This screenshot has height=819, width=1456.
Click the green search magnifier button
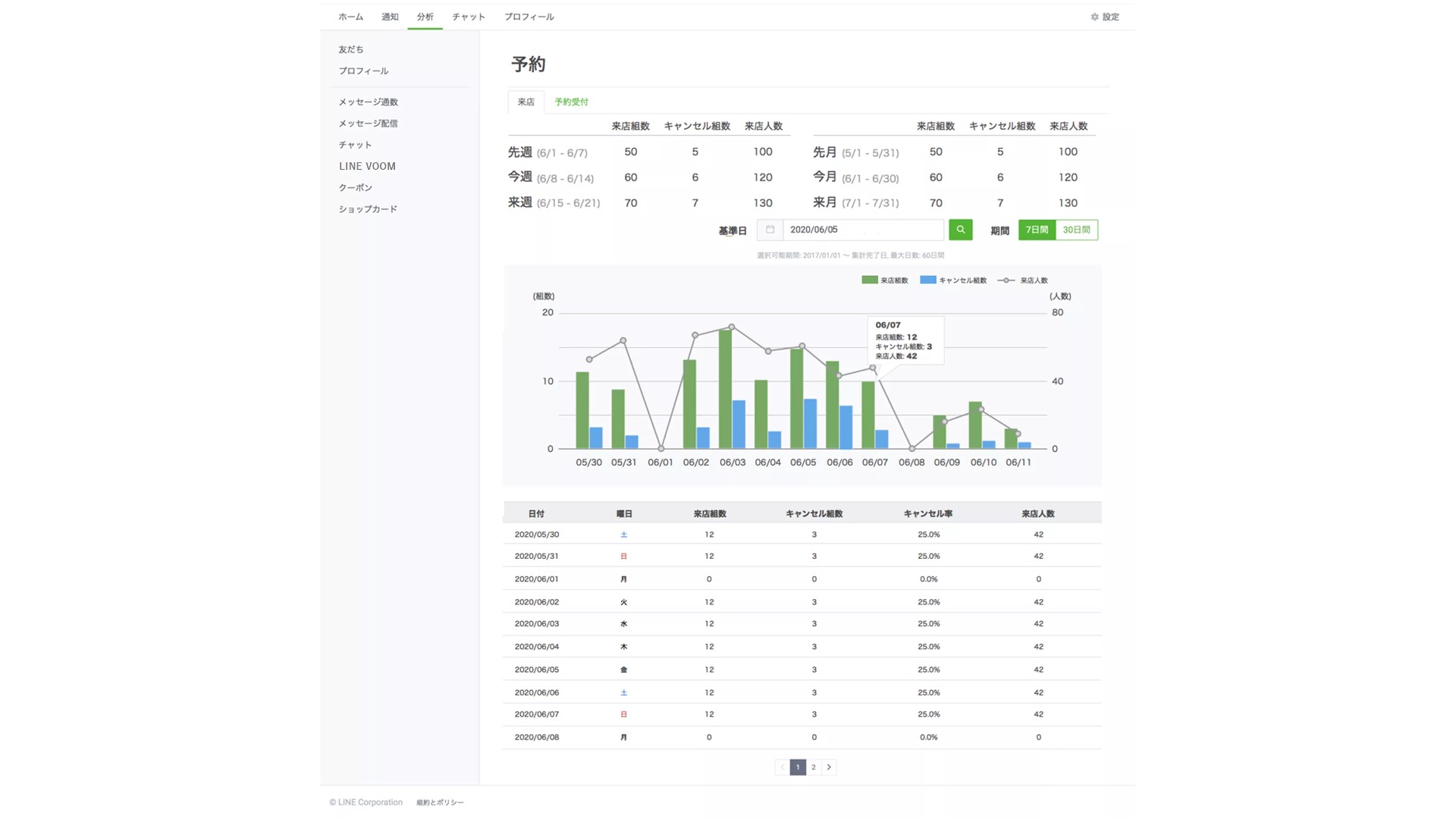pyautogui.click(x=960, y=230)
